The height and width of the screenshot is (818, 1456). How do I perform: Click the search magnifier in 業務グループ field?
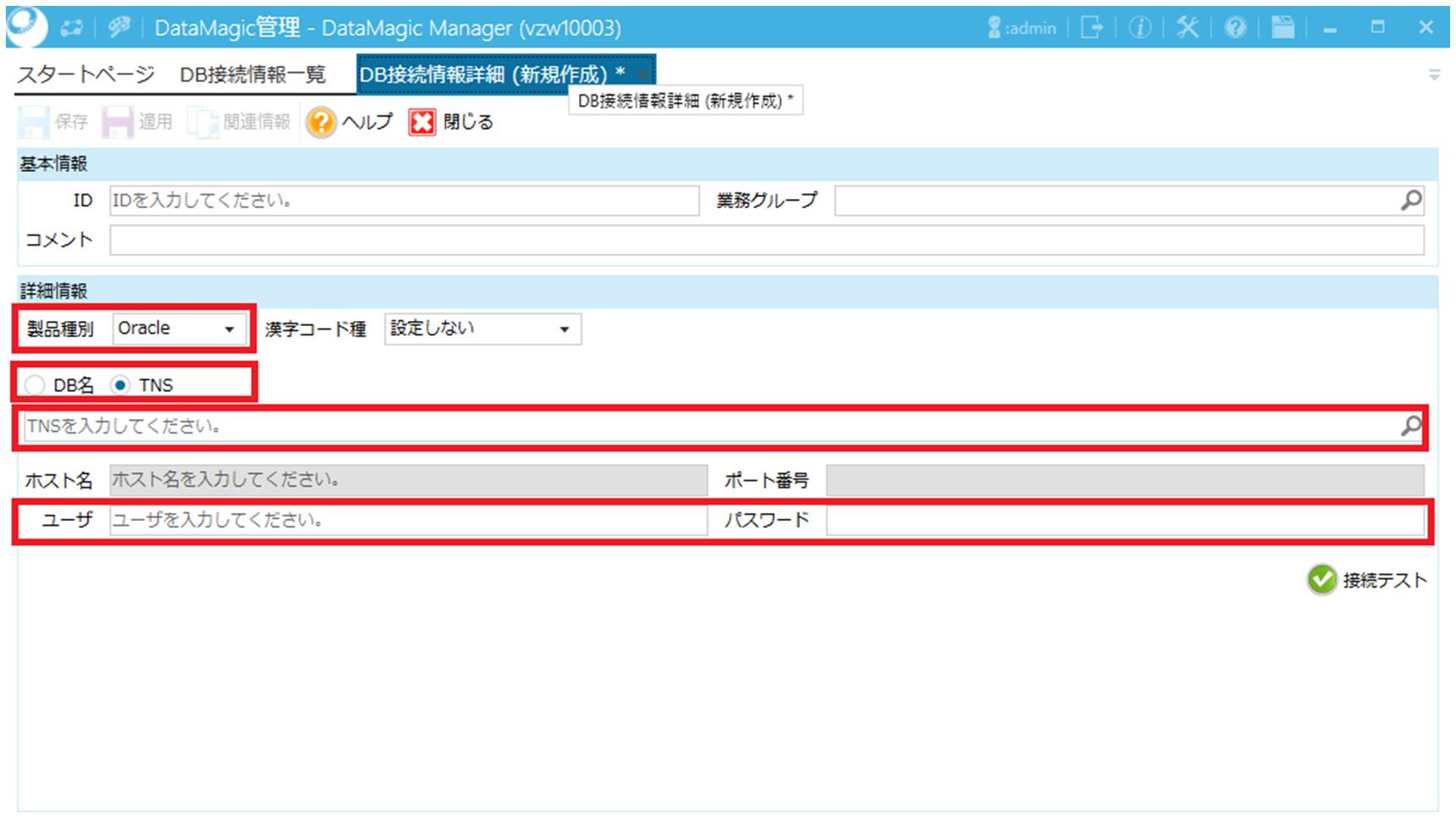(1411, 200)
